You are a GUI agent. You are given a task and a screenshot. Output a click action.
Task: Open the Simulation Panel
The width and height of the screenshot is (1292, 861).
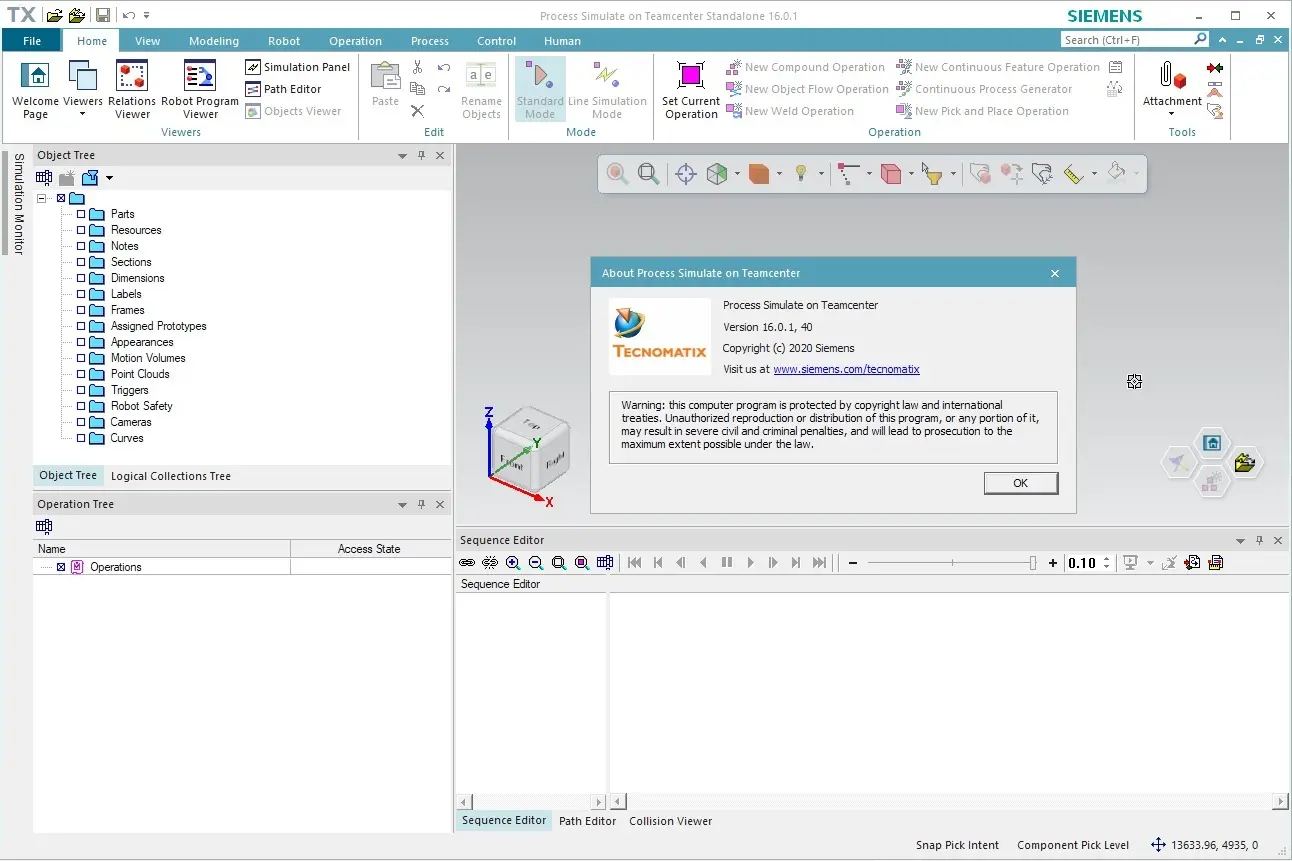click(x=297, y=67)
